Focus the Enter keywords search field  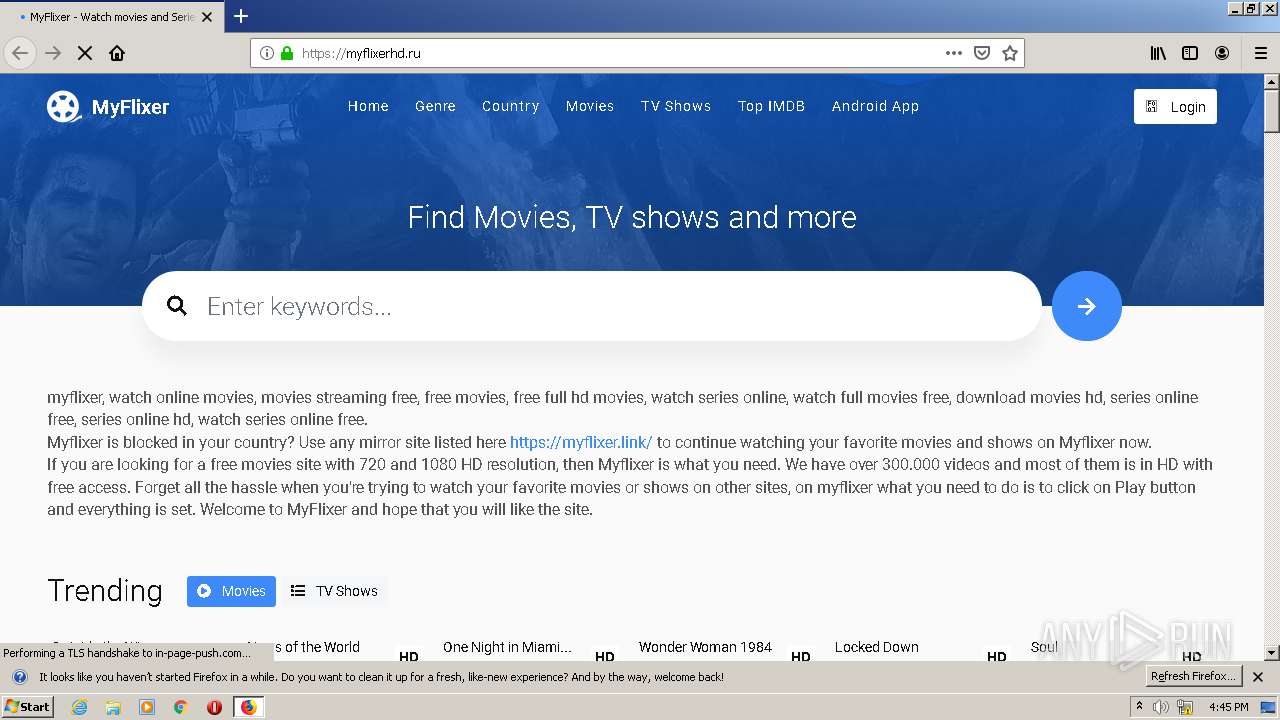click(592, 306)
